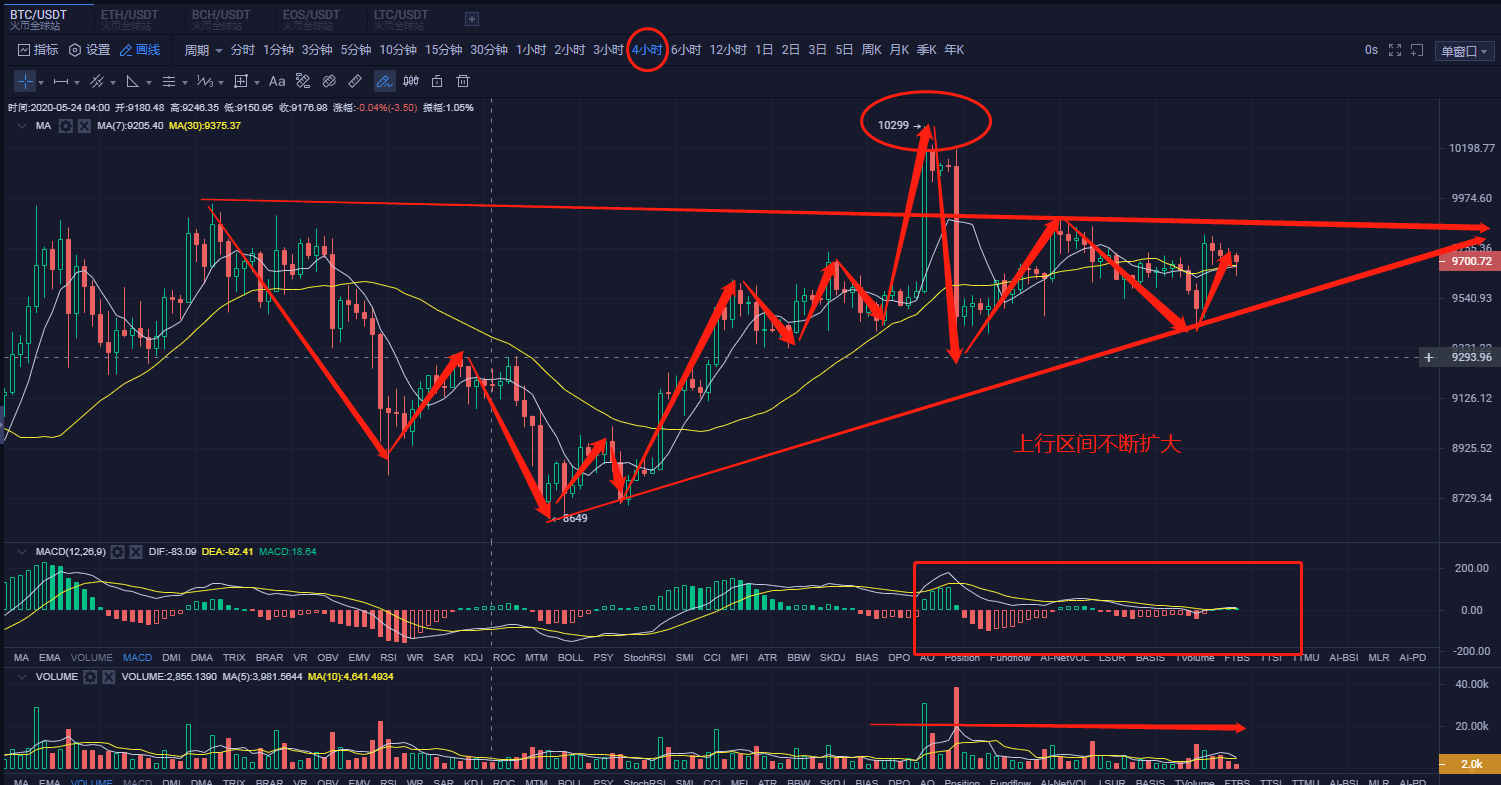
Task: Choose BOLL in MACD panel indicator list
Action: (x=570, y=657)
